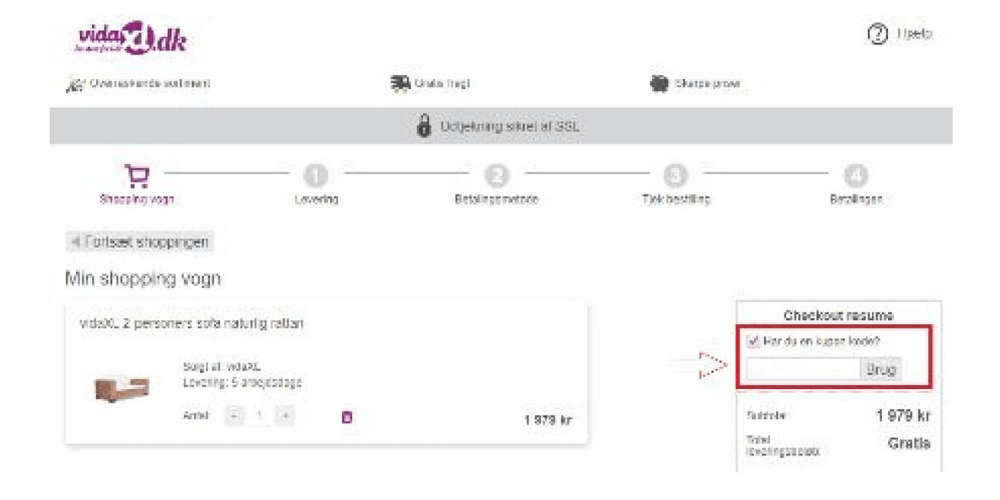Open the rattan sofa product thumbnail
Viewport: 1000px width, 500px height.
[x=122, y=390]
